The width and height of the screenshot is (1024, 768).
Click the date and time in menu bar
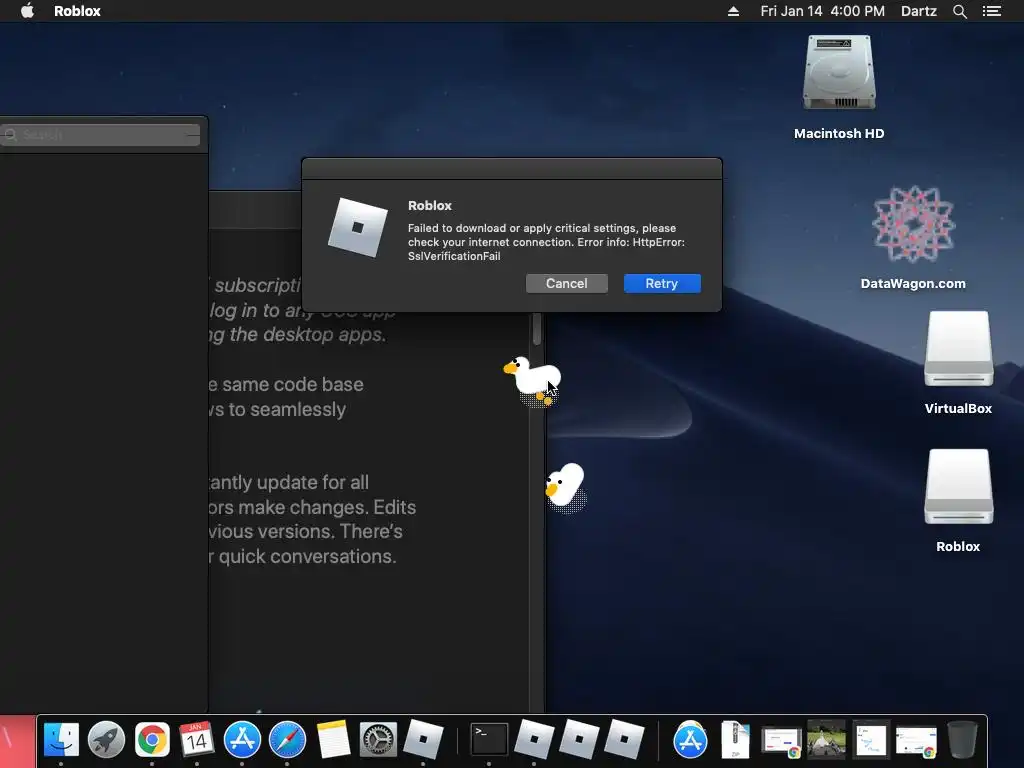coord(822,11)
